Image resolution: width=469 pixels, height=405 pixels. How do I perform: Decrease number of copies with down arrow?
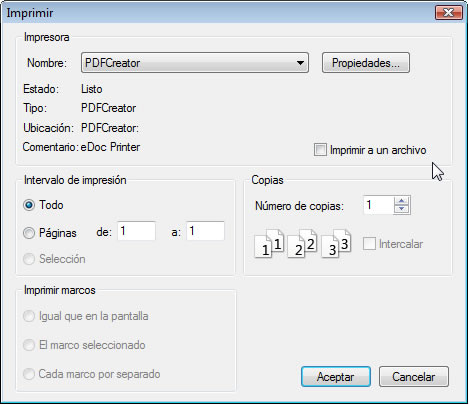[401, 209]
